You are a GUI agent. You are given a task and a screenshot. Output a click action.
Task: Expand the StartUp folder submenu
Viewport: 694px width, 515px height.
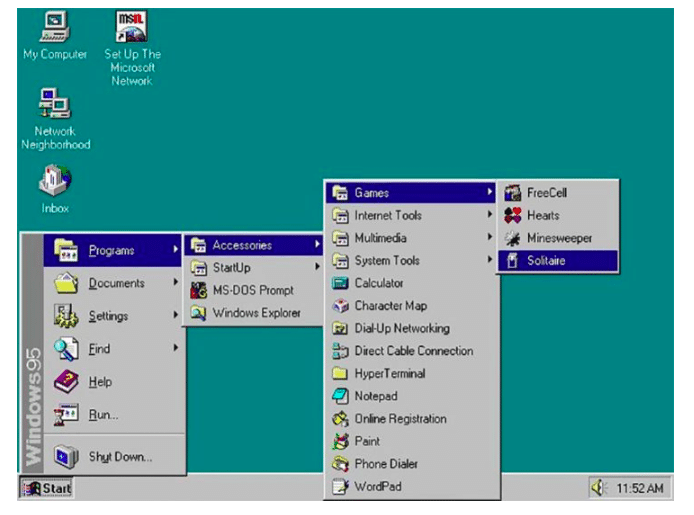[x=231, y=268]
